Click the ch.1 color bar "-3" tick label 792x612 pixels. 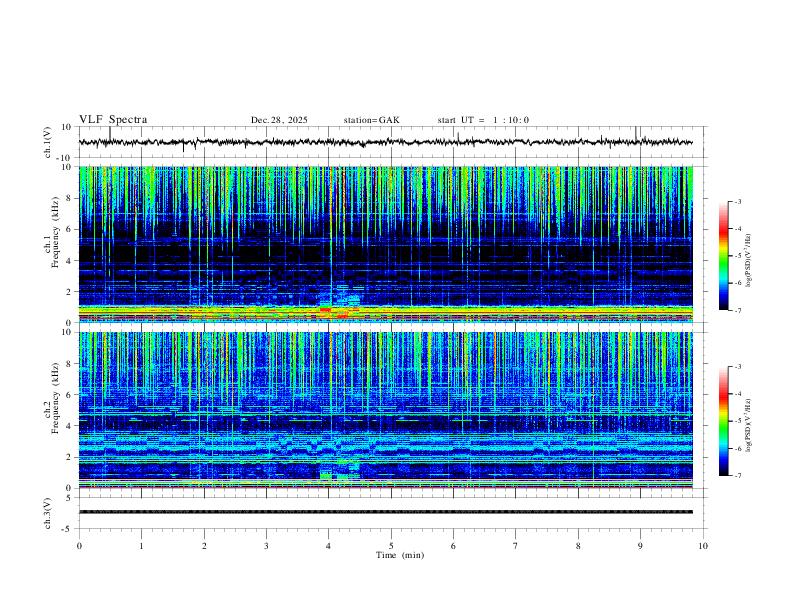tap(737, 201)
